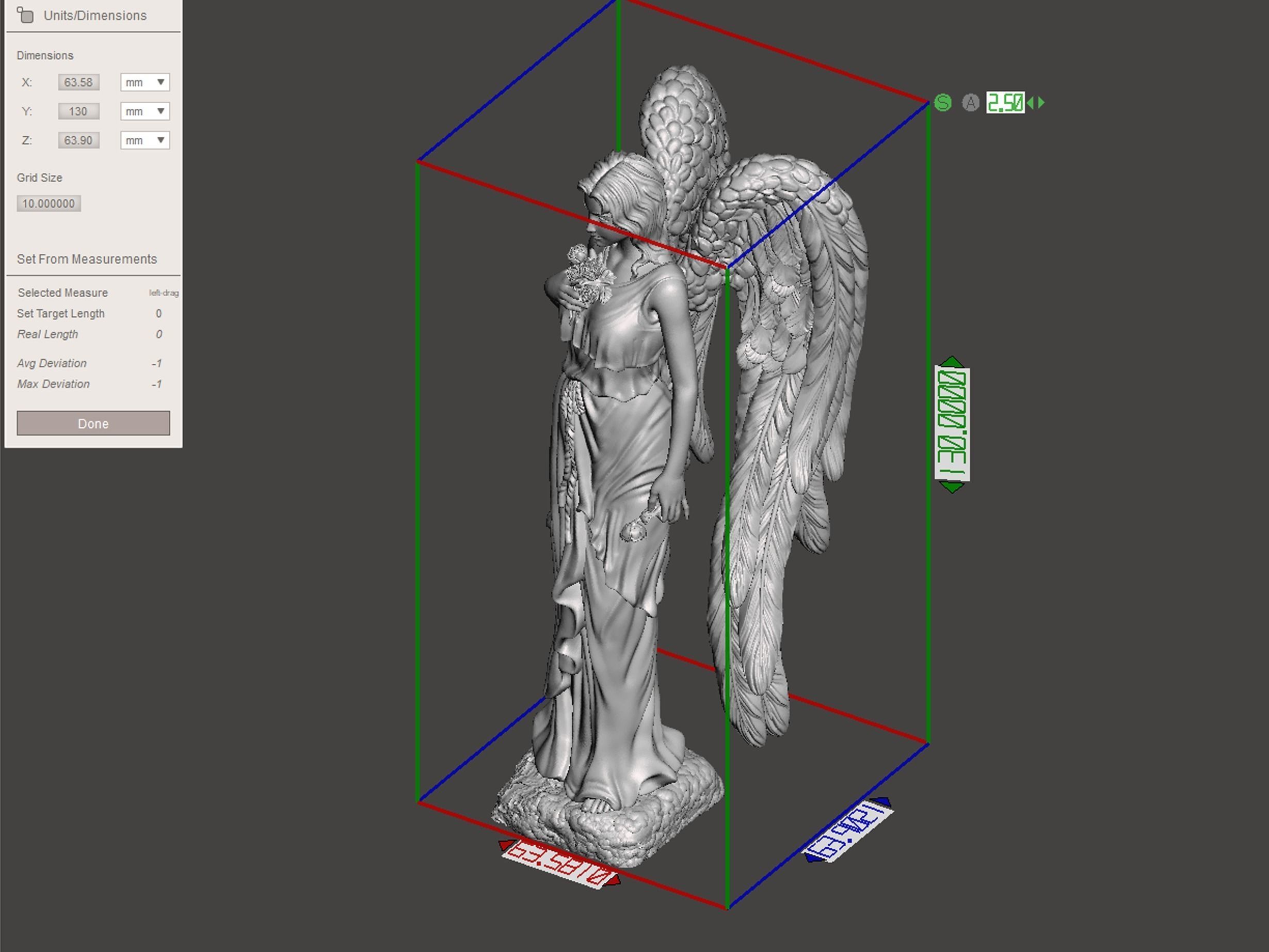Click the Set Target Length value
The image size is (1269, 952).
click(x=159, y=314)
